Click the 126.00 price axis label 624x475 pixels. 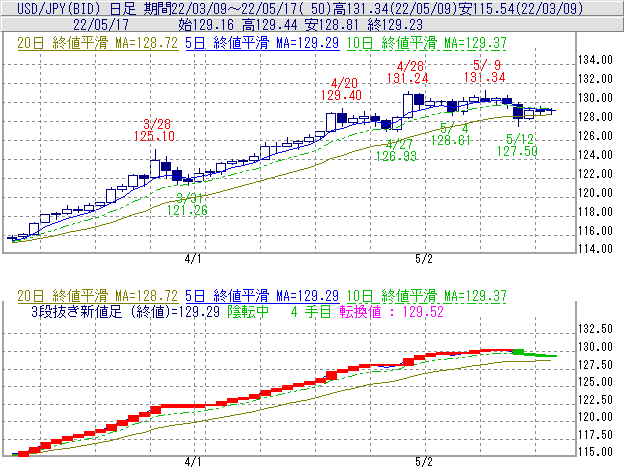pos(595,136)
